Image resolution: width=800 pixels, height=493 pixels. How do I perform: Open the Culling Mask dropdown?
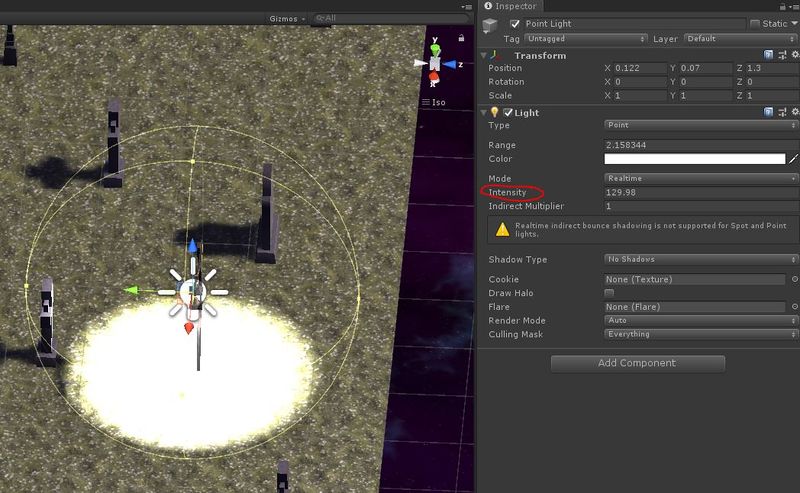click(x=701, y=334)
